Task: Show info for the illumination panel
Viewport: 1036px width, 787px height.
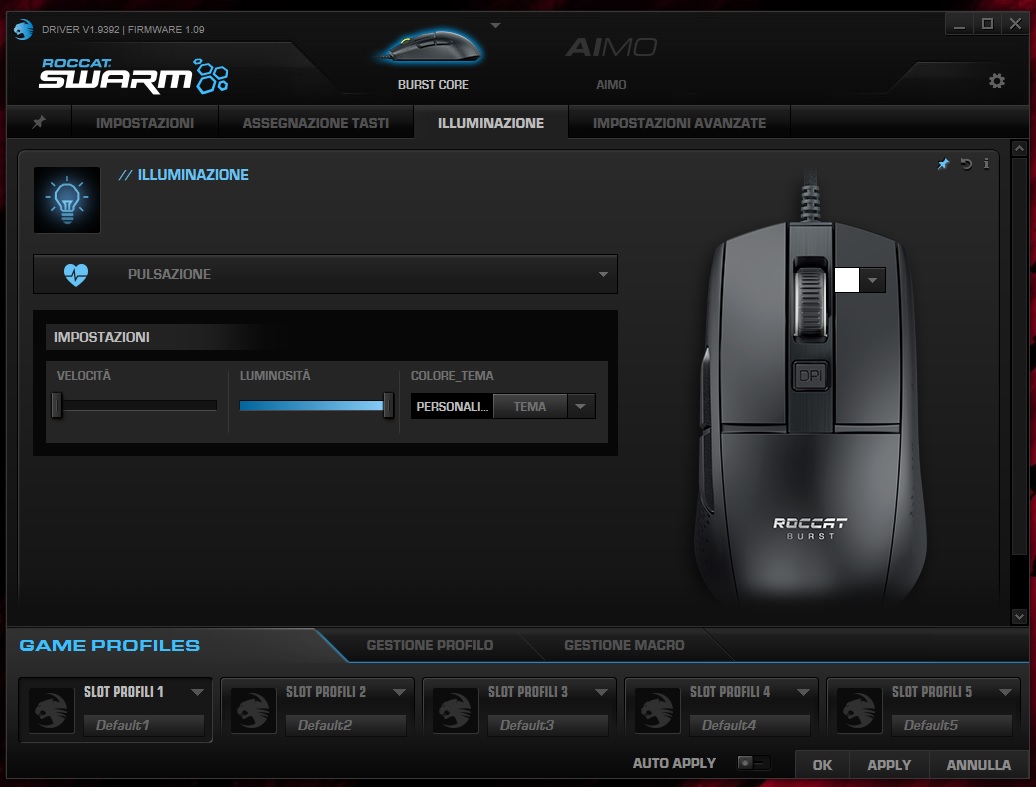Action: tap(986, 163)
